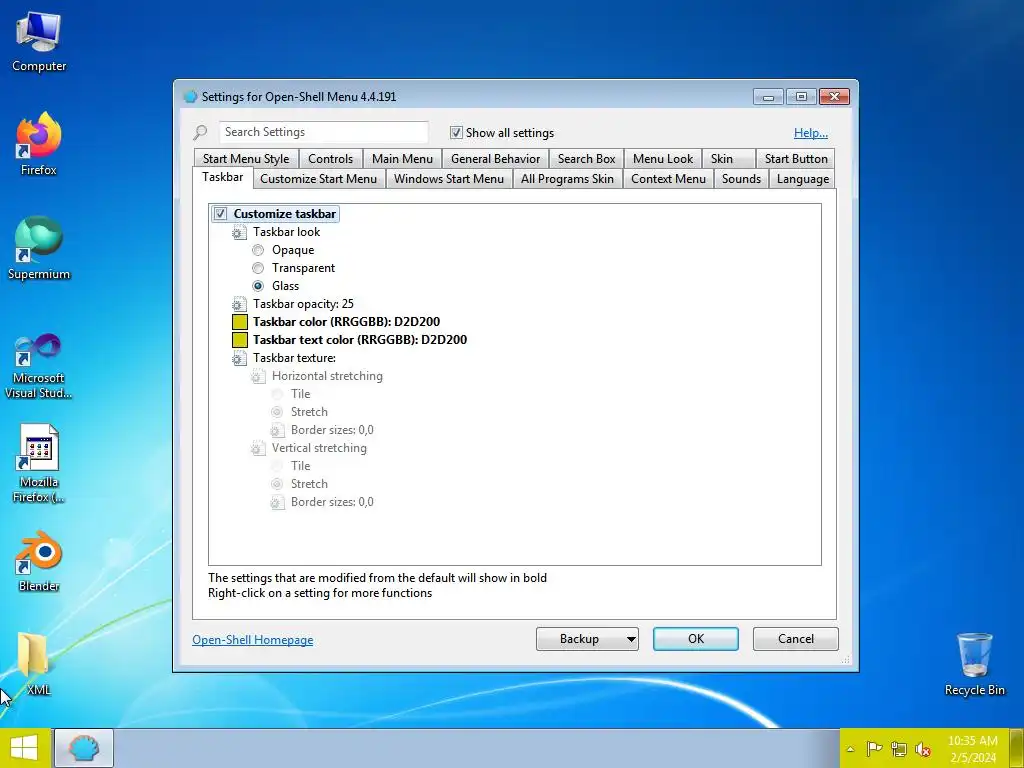The height and width of the screenshot is (768, 1024).
Task: Click gear icon beside Vertical stretching
Action: pyautogui.click(x=258, y=448)
